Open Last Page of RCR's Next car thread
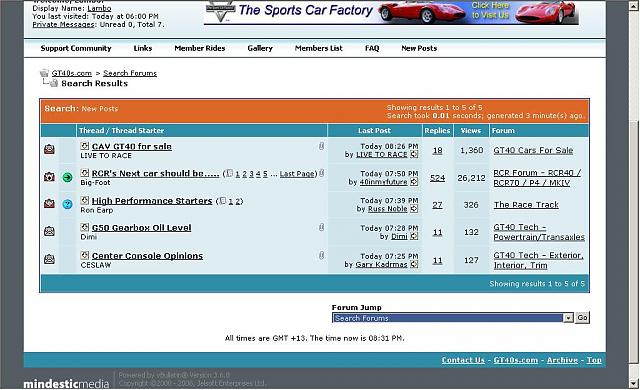Viewport: 640px width, 390px height. tap(297, 173)
